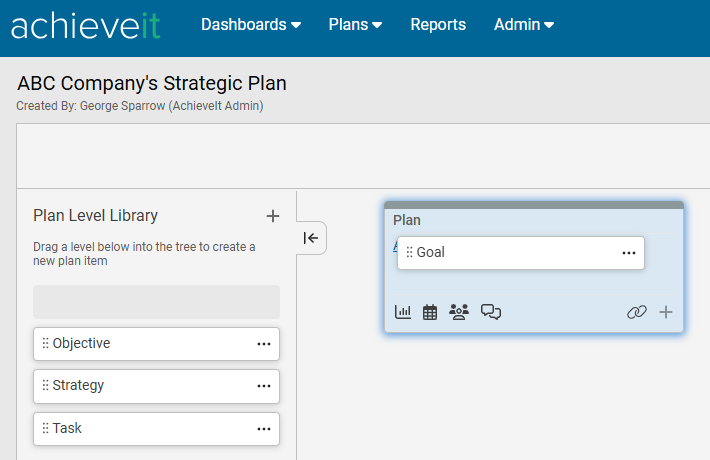Go to Reports in the top navigation
This screenshot has height=460, width=710.
(438, 25)
